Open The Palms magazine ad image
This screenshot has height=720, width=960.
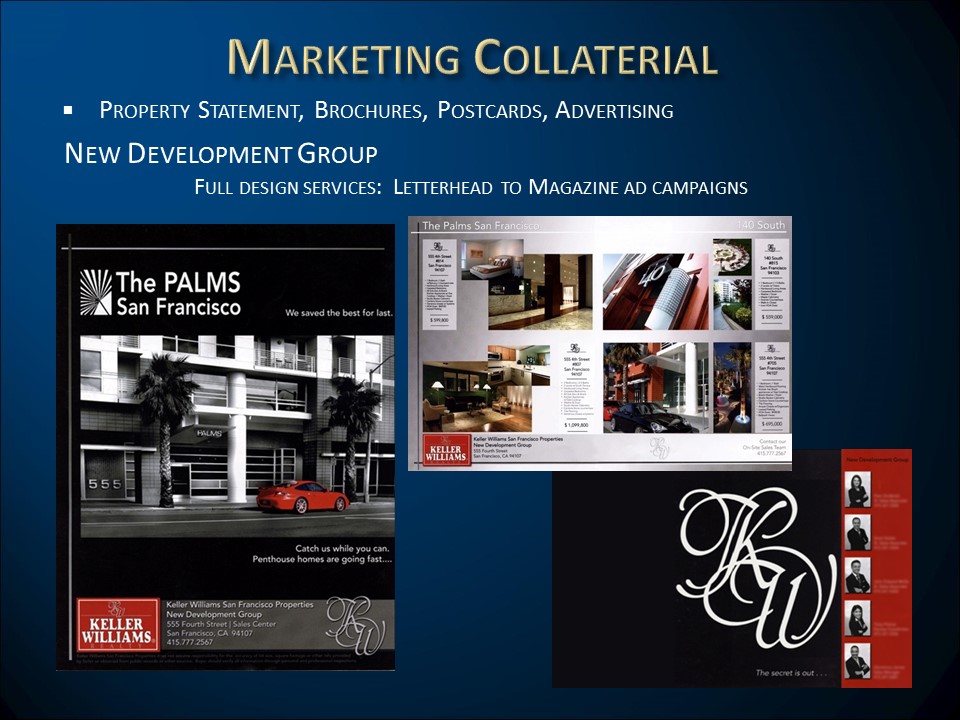pos(225,447)
